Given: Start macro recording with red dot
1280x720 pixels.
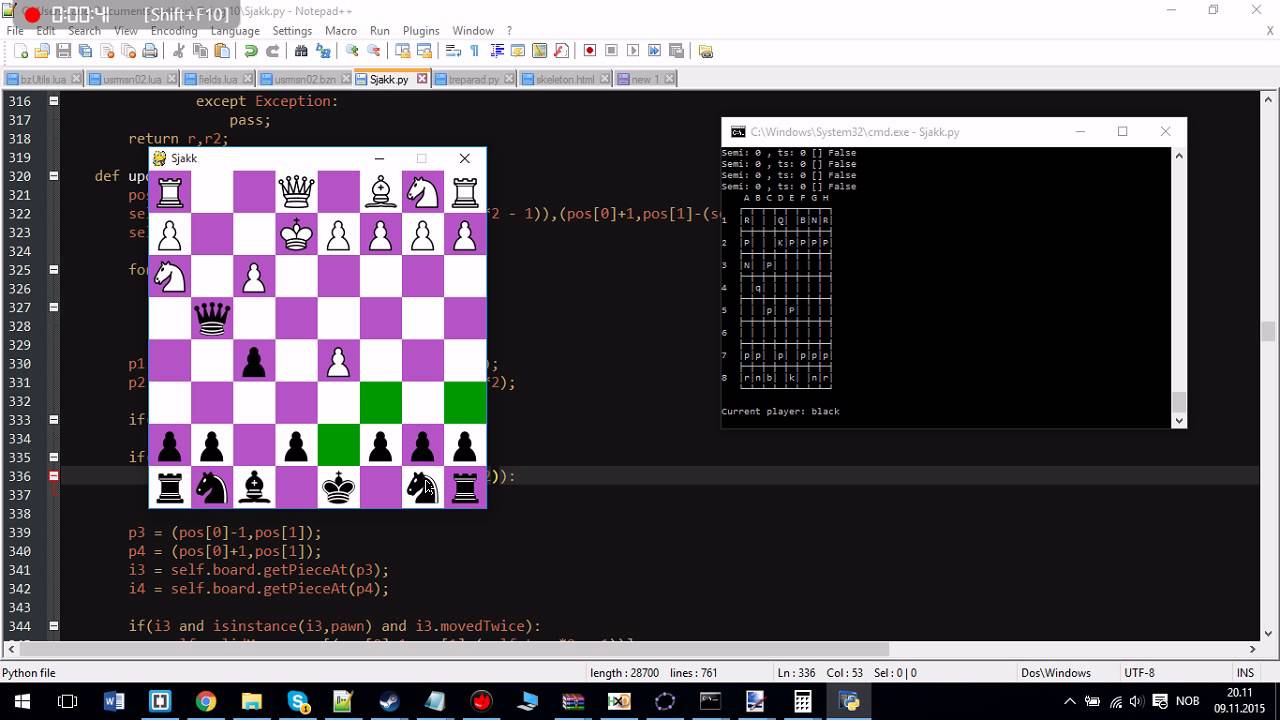Looking at the screenshot, I should (590, 51).
